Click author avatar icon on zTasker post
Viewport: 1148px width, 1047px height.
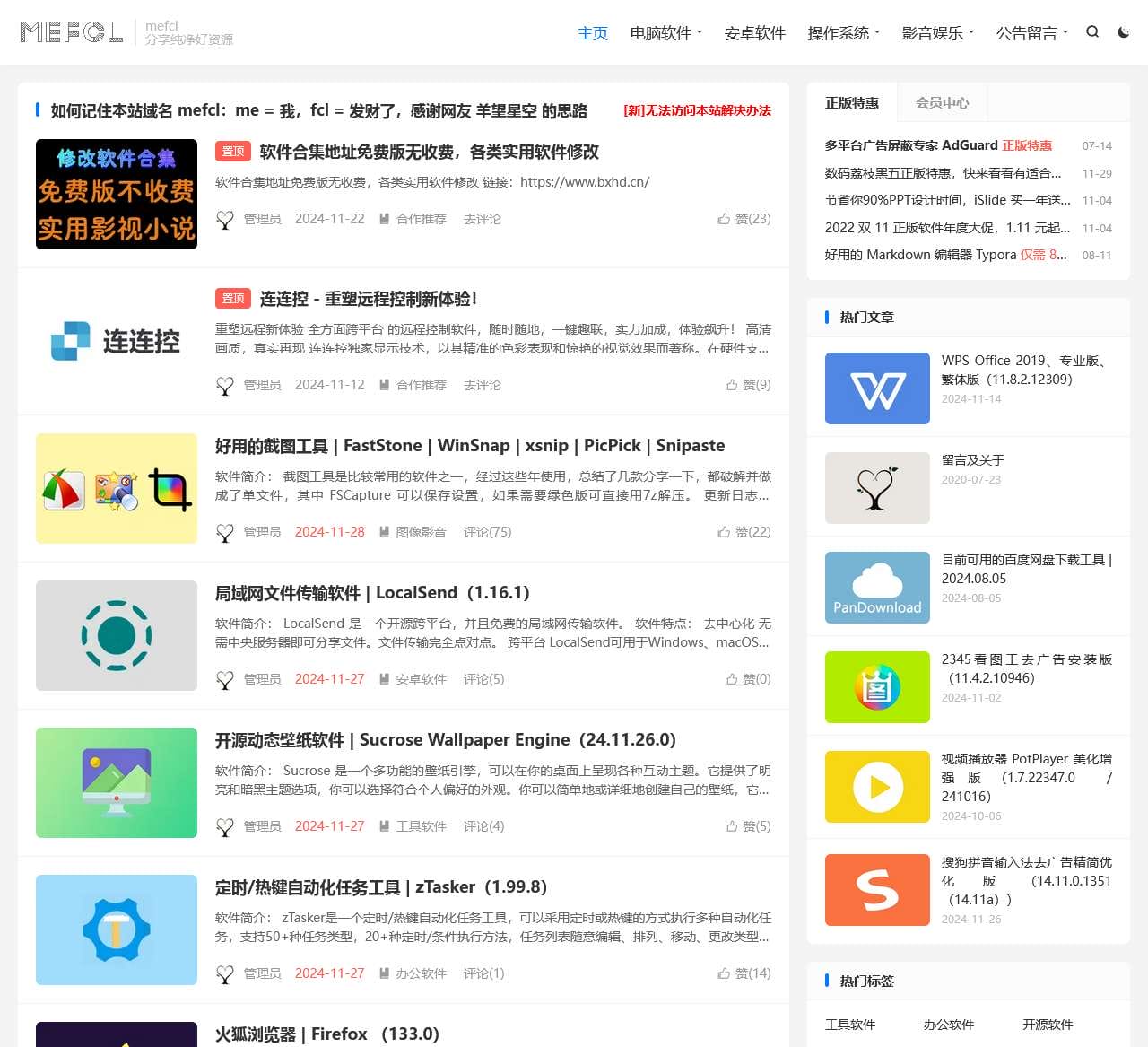click(x=225, y=974)
